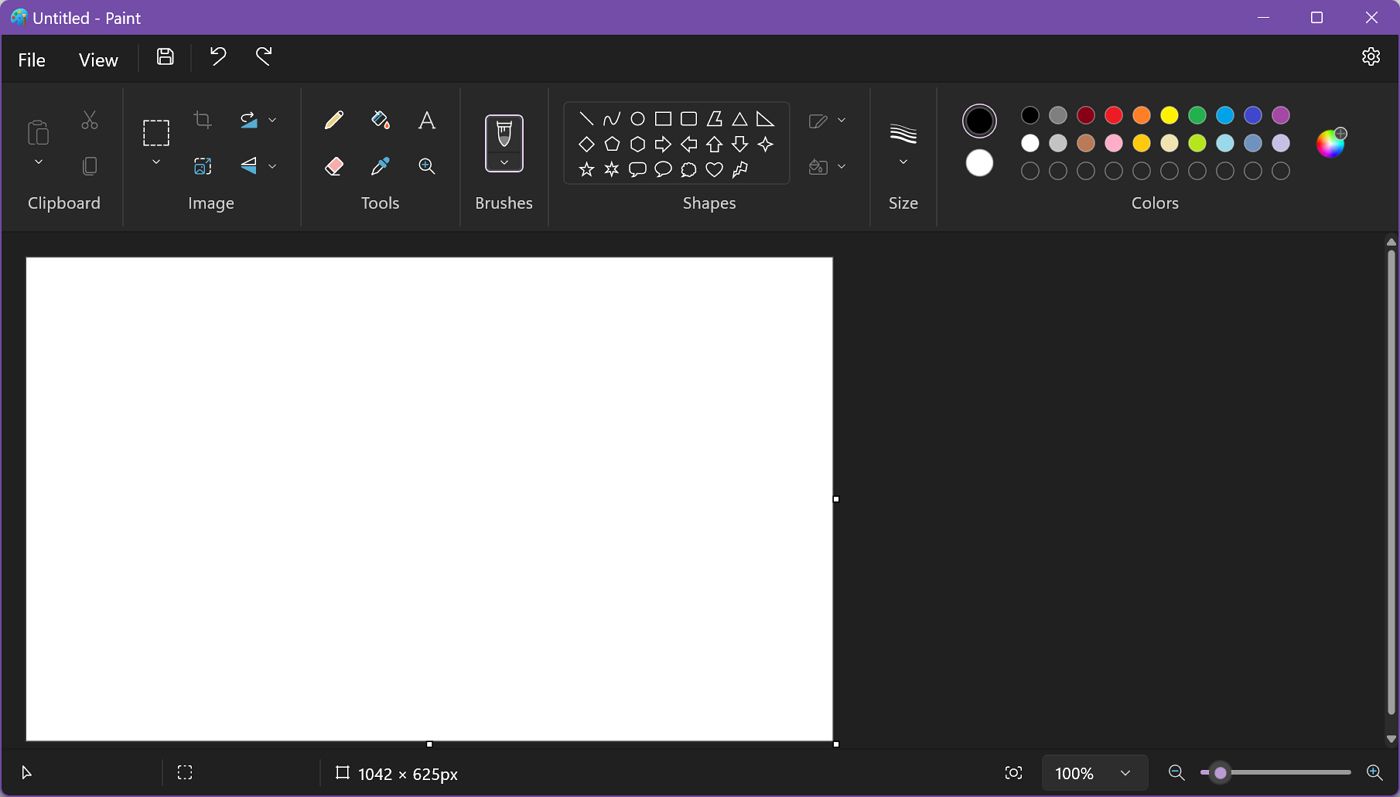
Task: Select the Pencil tool
Action: (334, 120)
